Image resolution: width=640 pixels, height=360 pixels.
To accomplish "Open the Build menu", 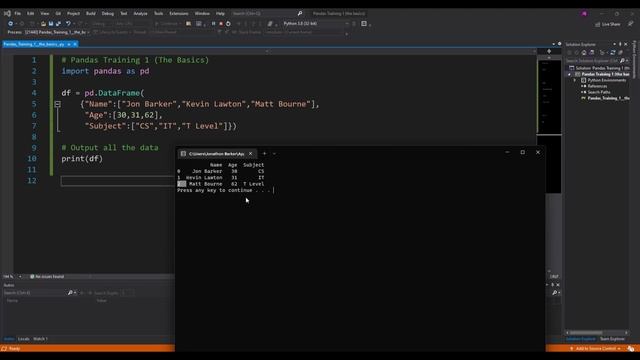I will (91, 13).
